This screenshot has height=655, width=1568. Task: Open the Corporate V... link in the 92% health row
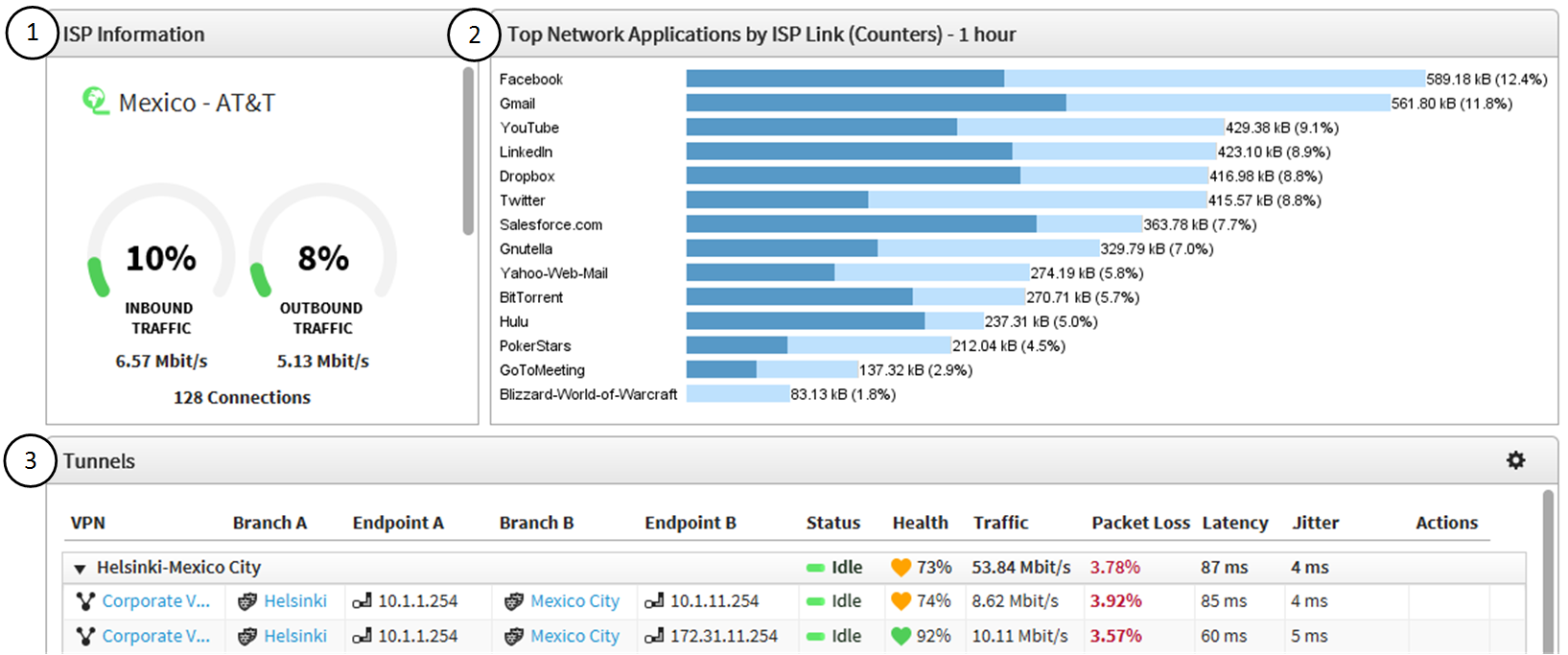click(x=155, y=636)
